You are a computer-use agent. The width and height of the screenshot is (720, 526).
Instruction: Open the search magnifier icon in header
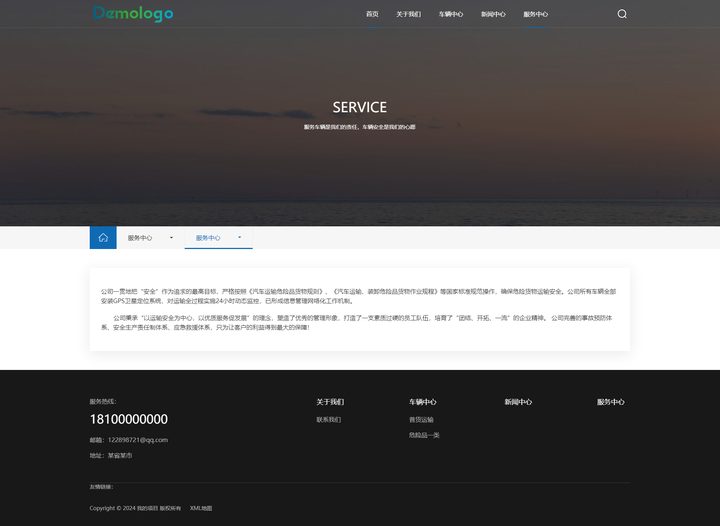(x=622, y=14)
